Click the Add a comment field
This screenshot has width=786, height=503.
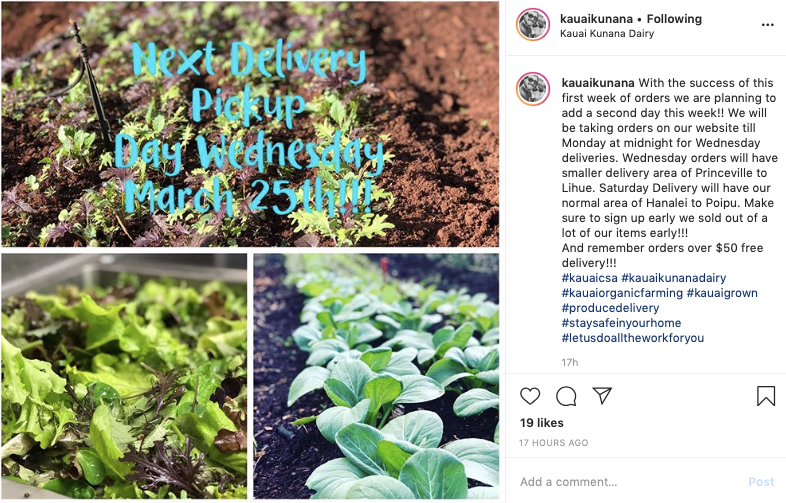[x=629, y=482]
